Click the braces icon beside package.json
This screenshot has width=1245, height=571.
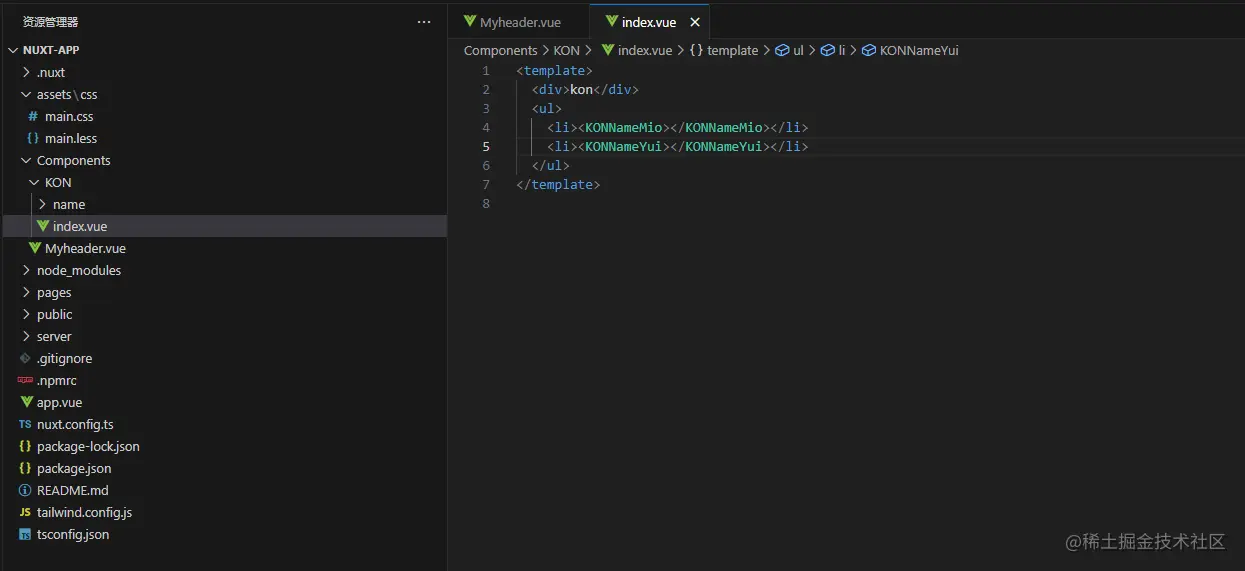(x=25, y=468)
